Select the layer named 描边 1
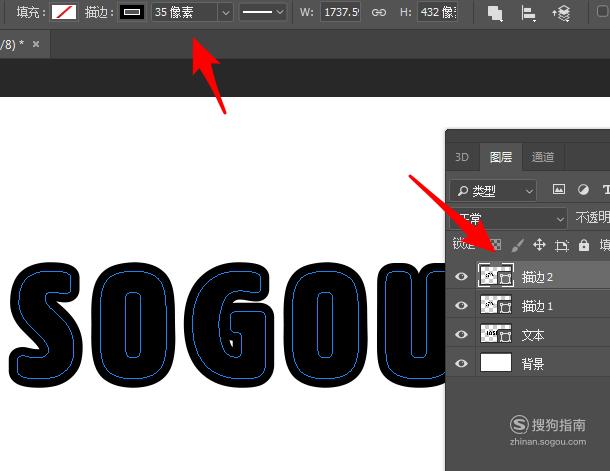 coord(537,306)
